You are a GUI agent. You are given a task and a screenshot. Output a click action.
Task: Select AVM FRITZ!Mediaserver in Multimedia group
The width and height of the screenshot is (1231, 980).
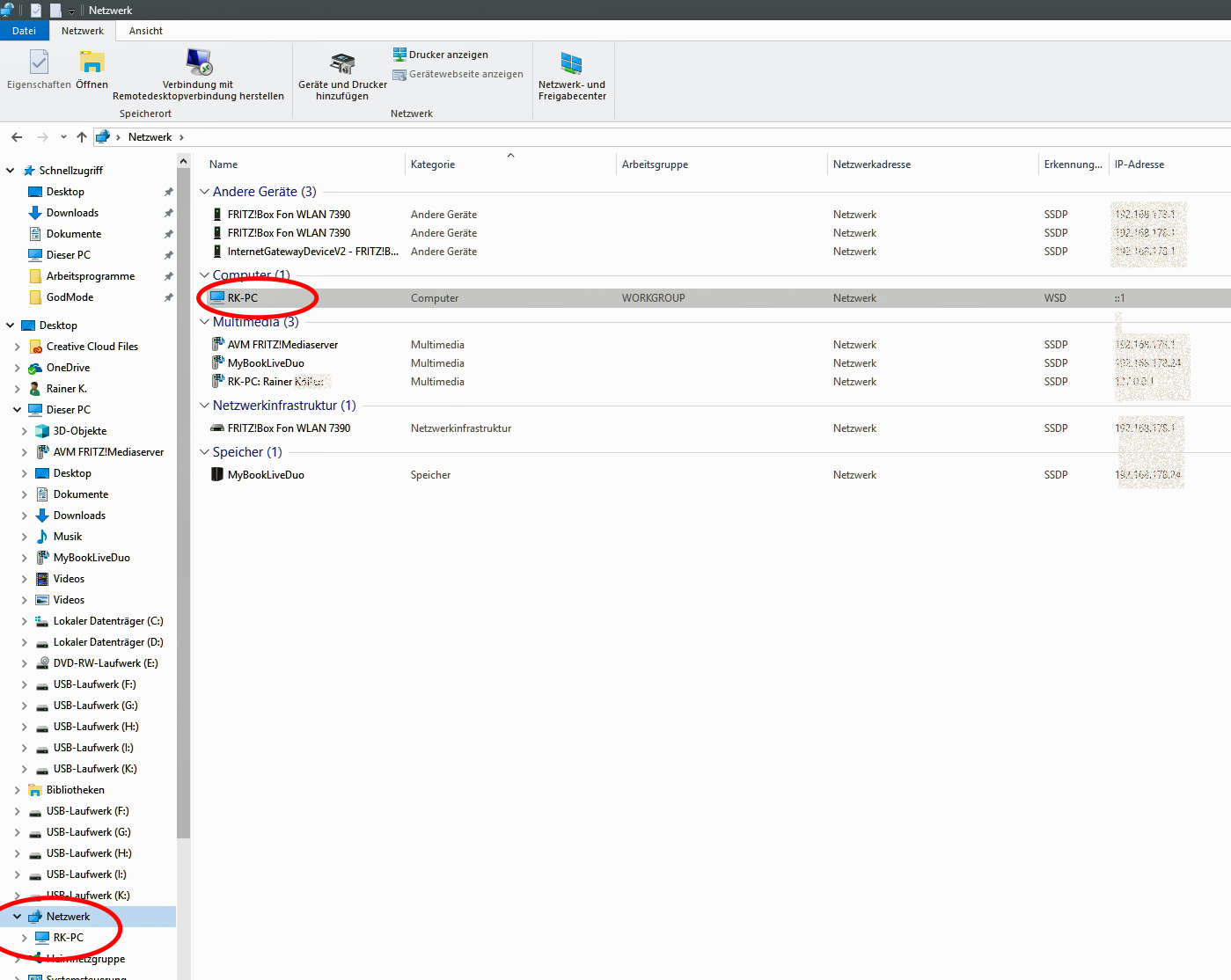click(x=275, y=345)
